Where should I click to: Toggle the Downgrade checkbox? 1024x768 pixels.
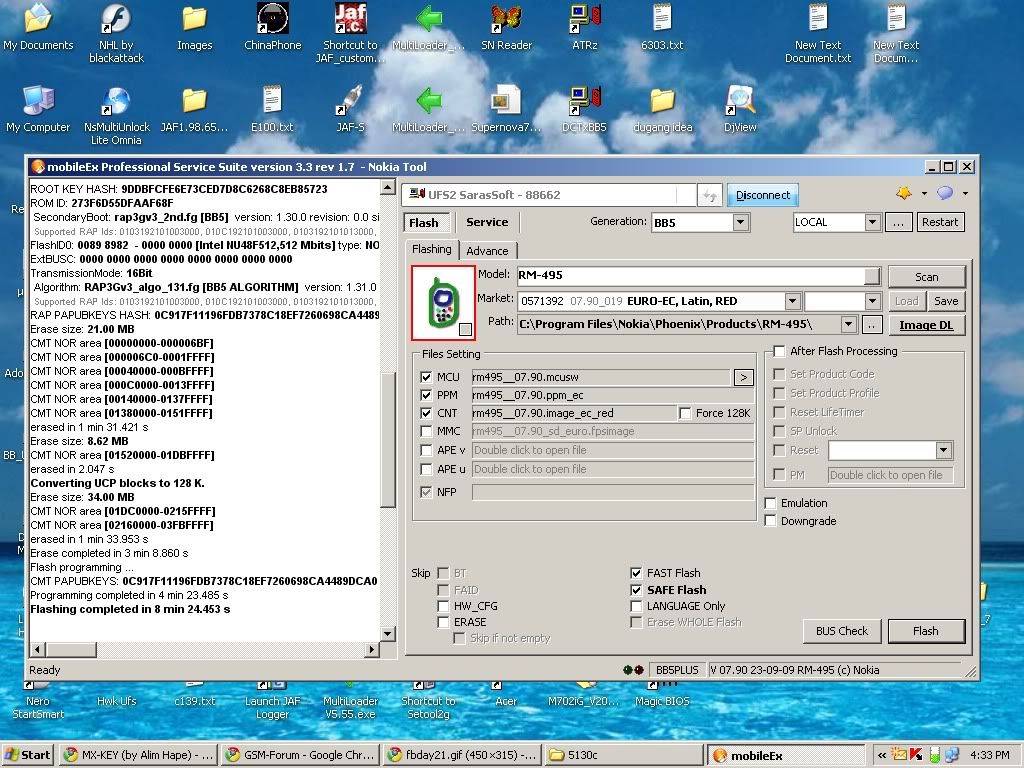tap(770, 521)
